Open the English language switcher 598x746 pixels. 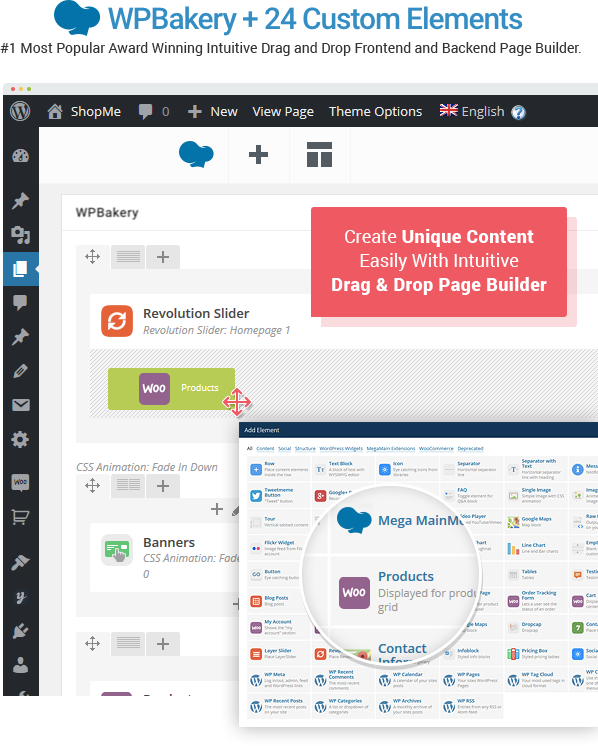click(x=482, y=111)
